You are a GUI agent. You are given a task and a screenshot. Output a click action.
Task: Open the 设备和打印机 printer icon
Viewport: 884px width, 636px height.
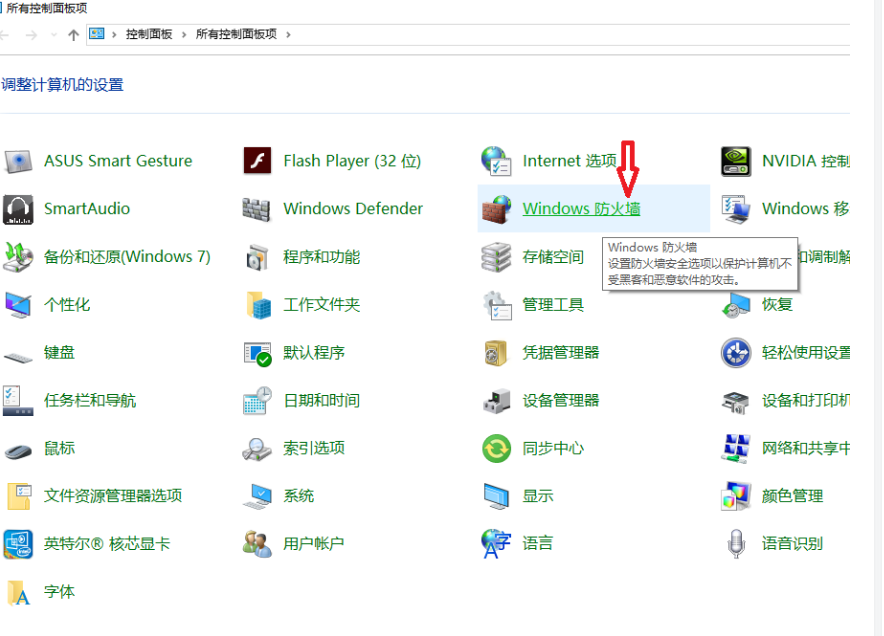735,402
